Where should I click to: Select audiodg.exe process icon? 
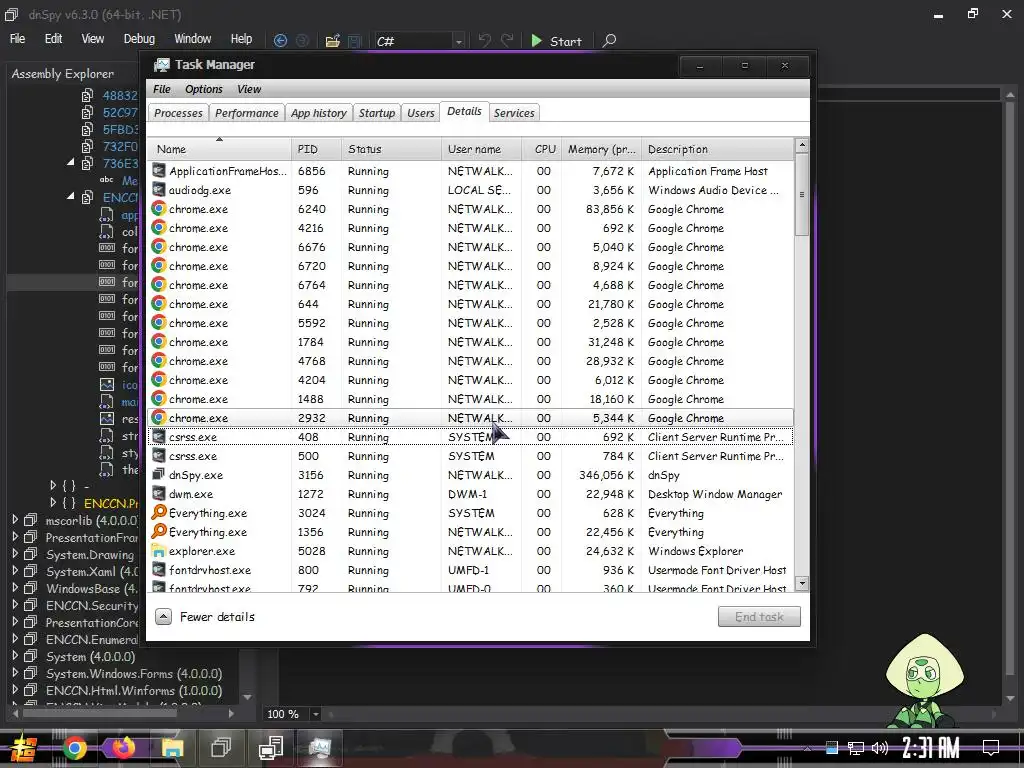tap(159, 189)
